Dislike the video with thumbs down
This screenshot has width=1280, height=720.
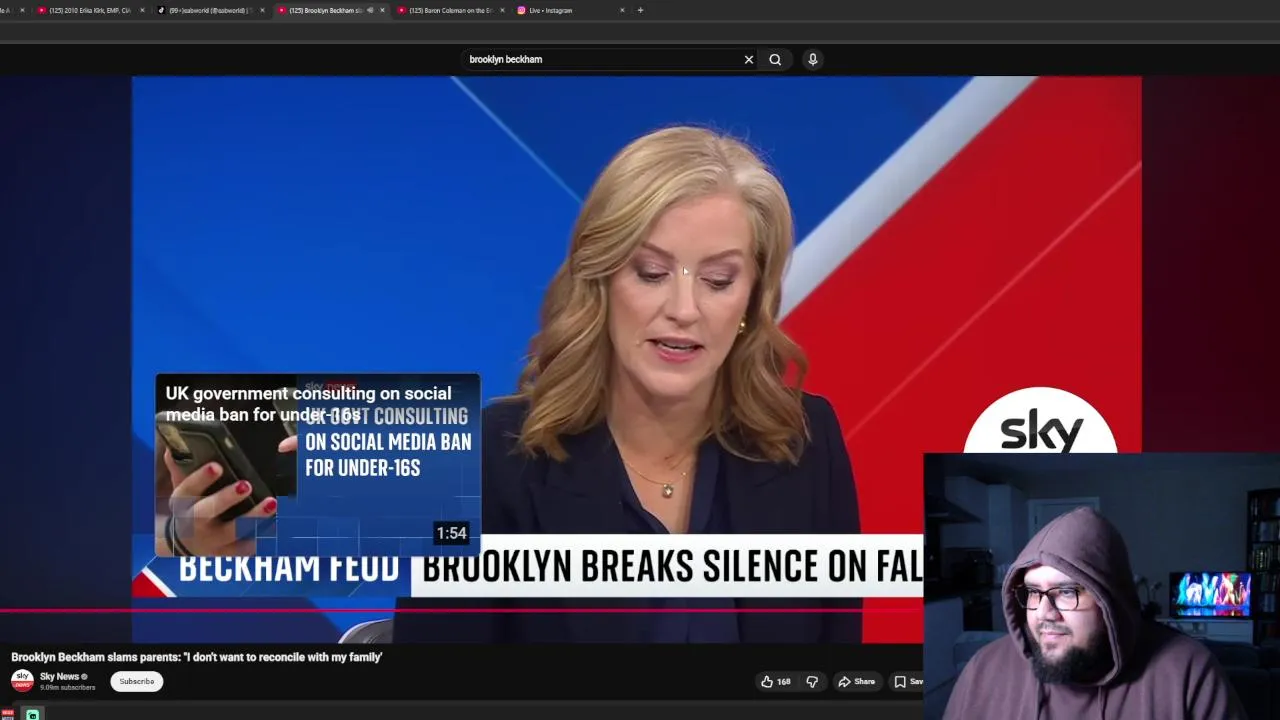coord(812,681)
